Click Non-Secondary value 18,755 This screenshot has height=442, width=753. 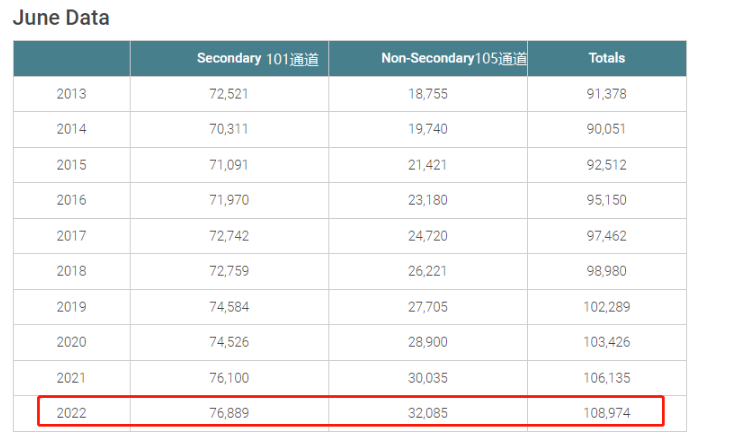point(427,94)
